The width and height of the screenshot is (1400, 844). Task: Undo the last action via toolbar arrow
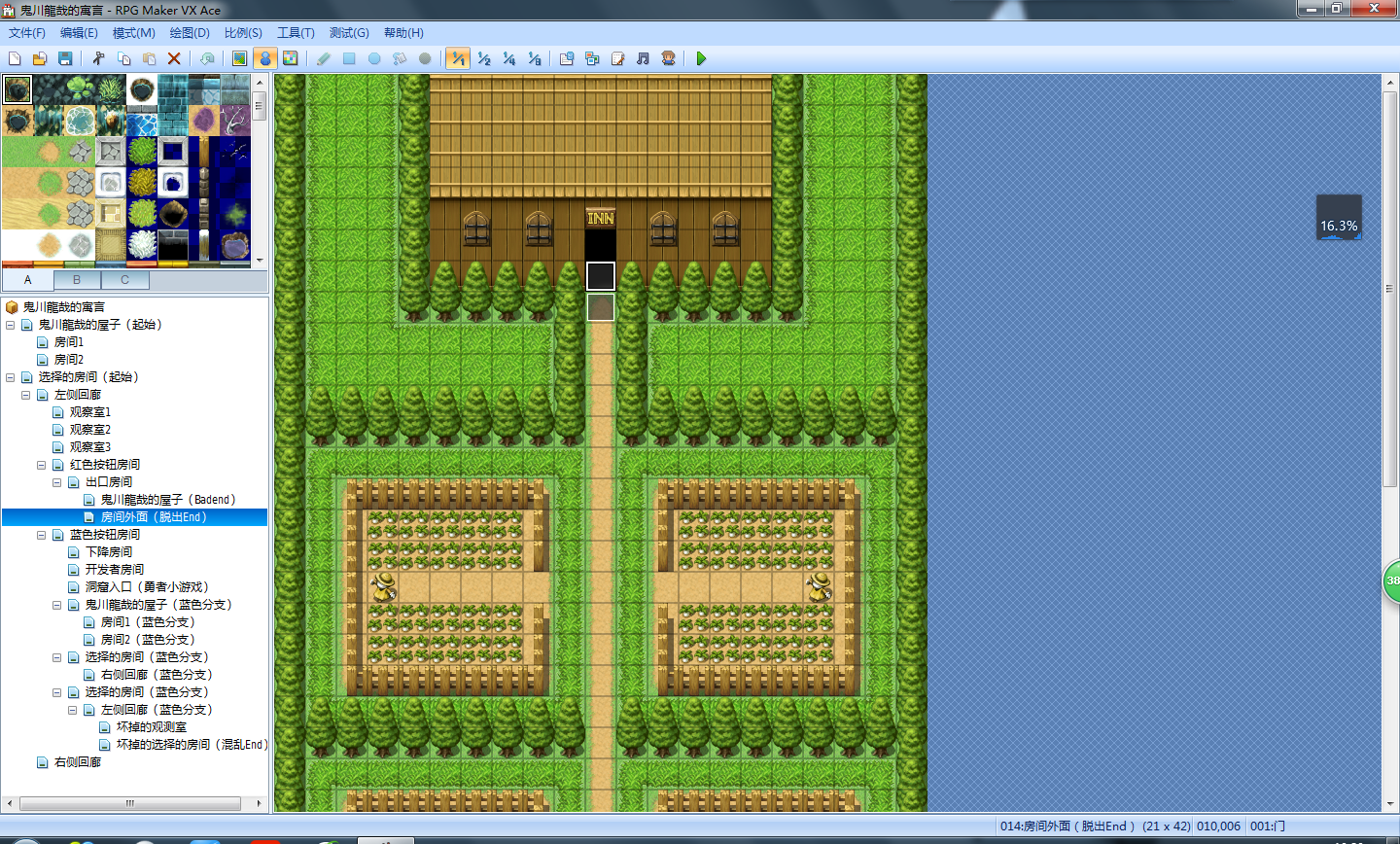207,58
